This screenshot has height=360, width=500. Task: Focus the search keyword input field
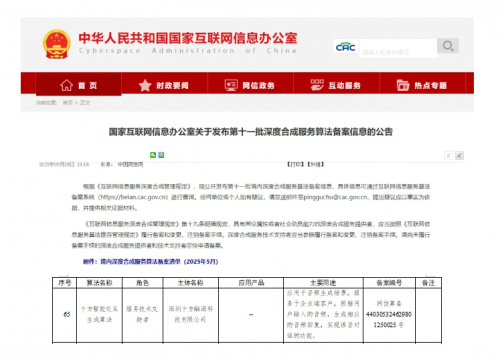tap(398, 48)
